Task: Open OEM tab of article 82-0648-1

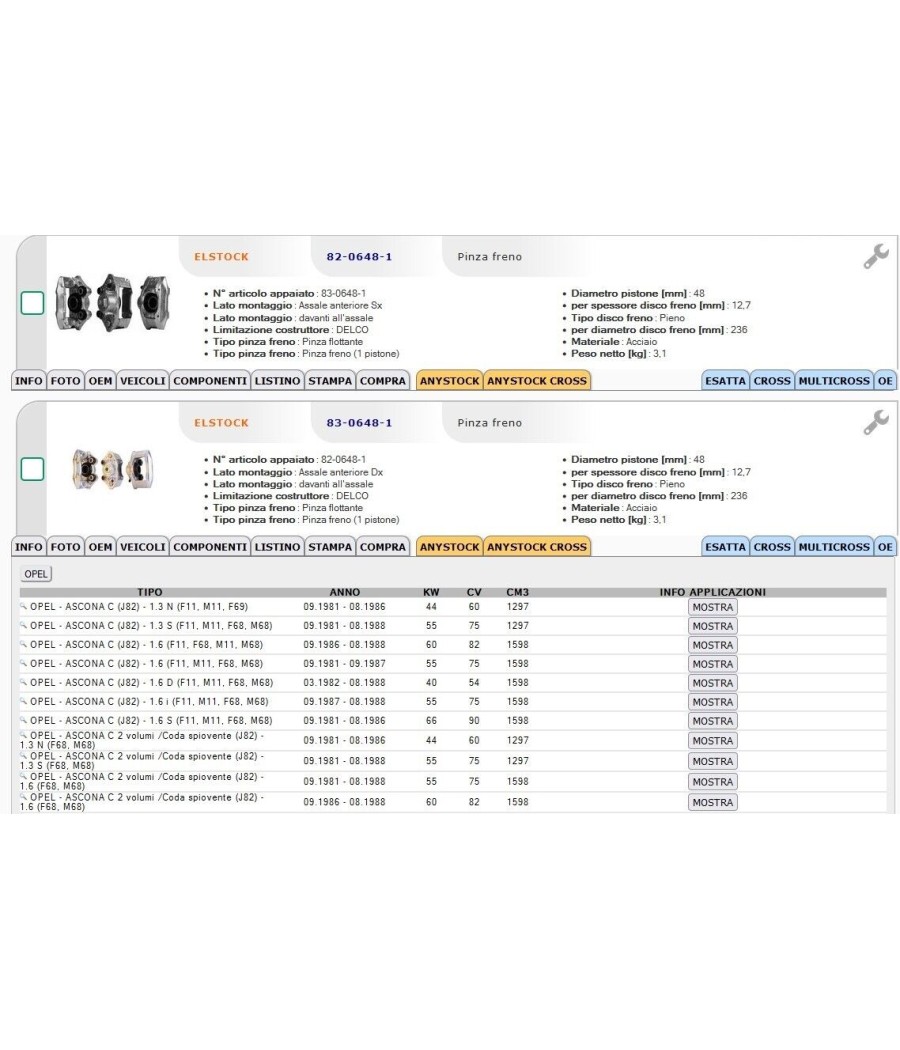Action: point(100,381)
